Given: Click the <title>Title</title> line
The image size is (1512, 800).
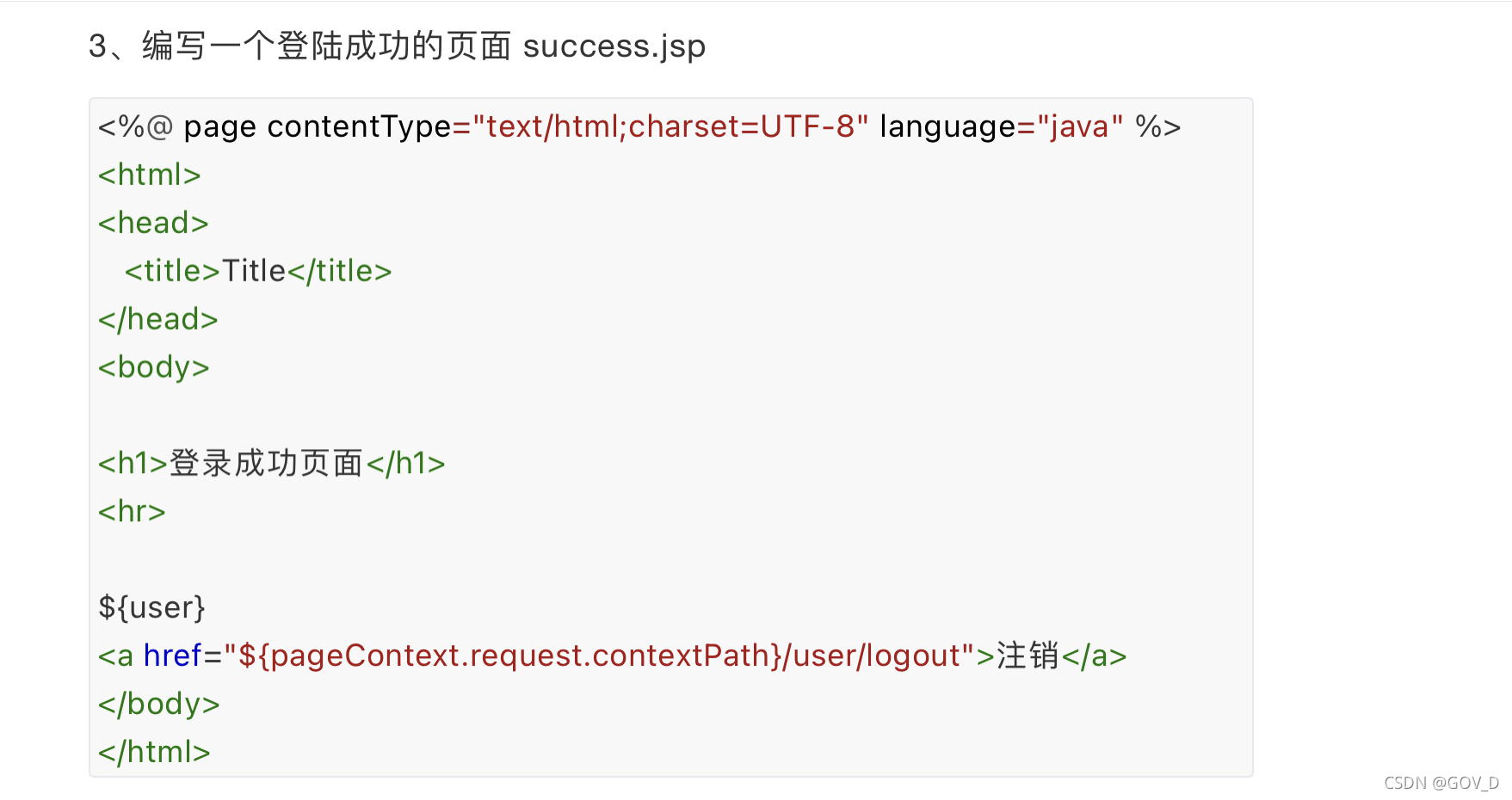Looking at the screenshot, I should (258, 271).
